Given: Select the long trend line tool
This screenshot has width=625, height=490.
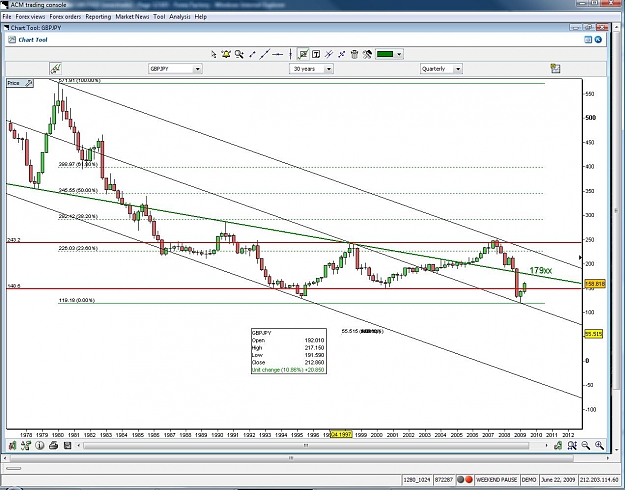Looking at the screenshot, I should pos(264,54).
